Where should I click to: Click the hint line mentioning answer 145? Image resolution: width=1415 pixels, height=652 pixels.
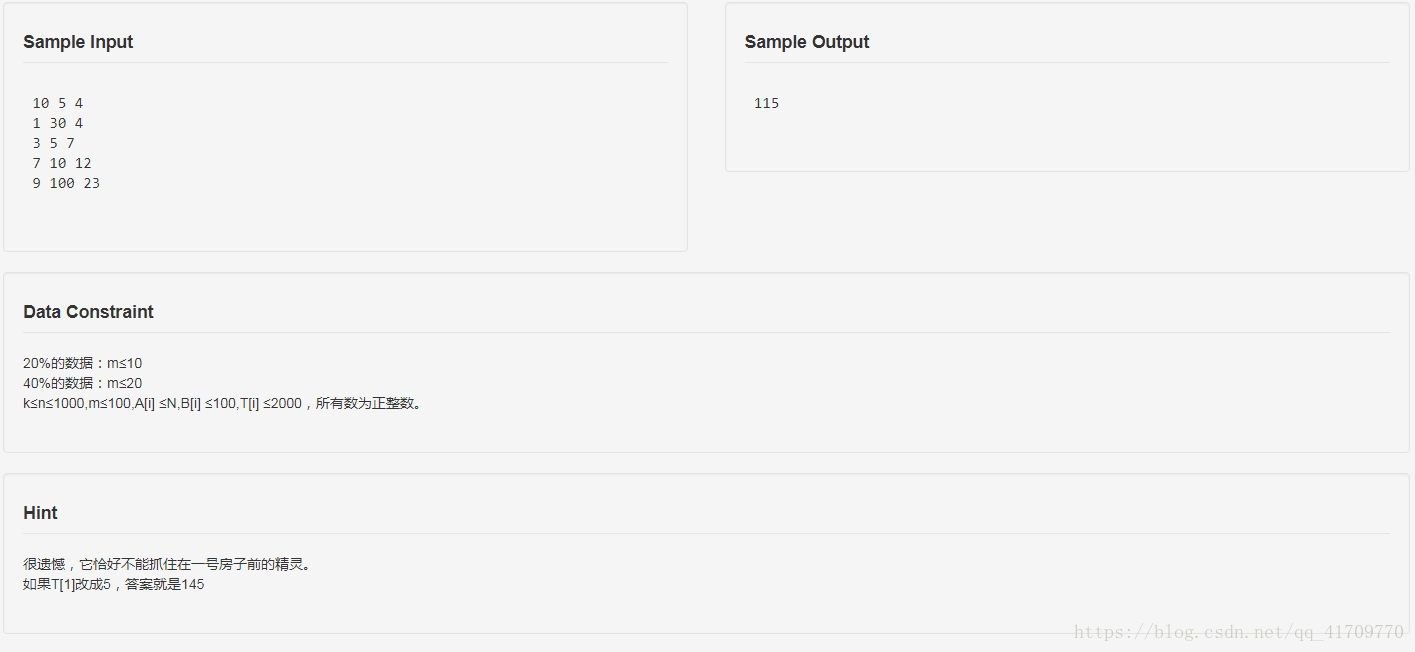click(114, 584)
